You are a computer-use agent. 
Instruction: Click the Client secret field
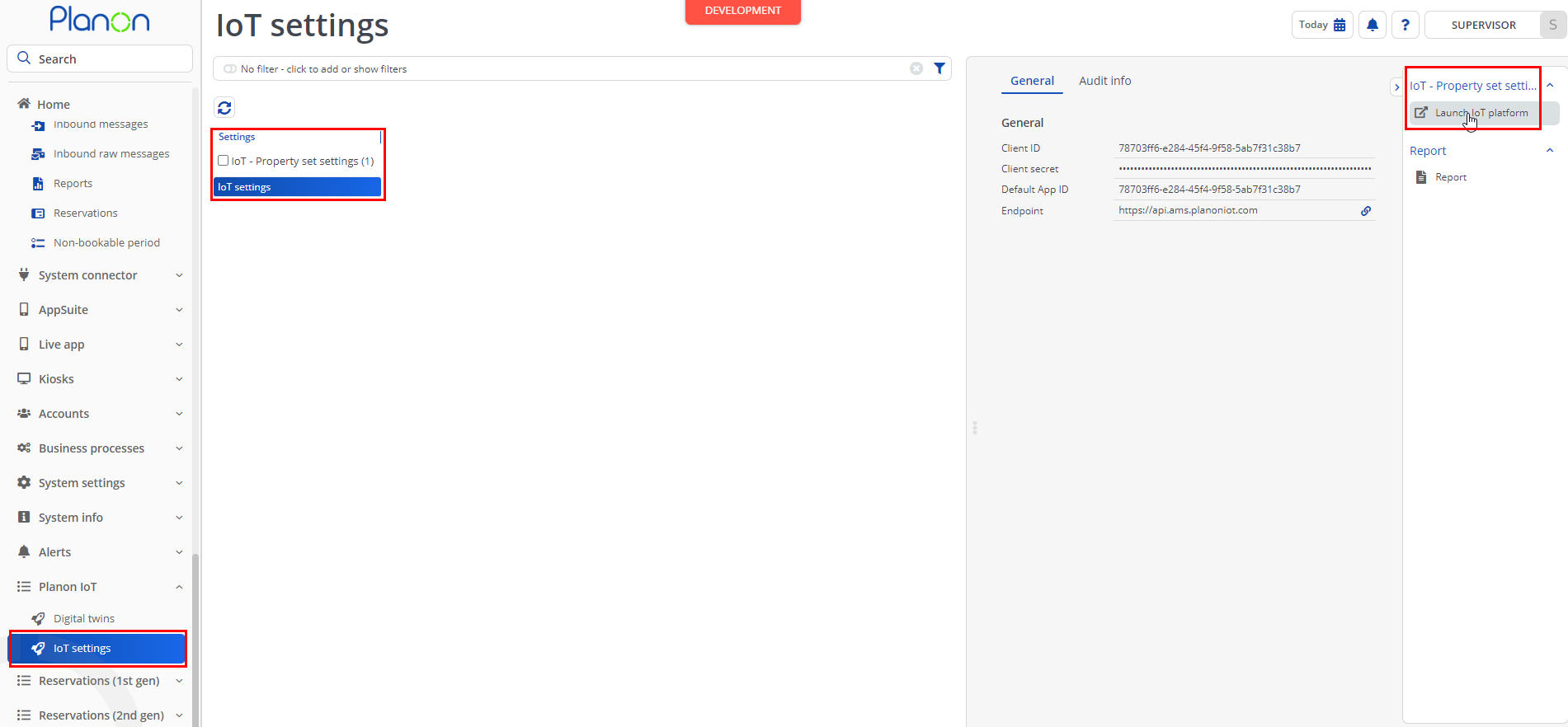(x=1245, y=168)
